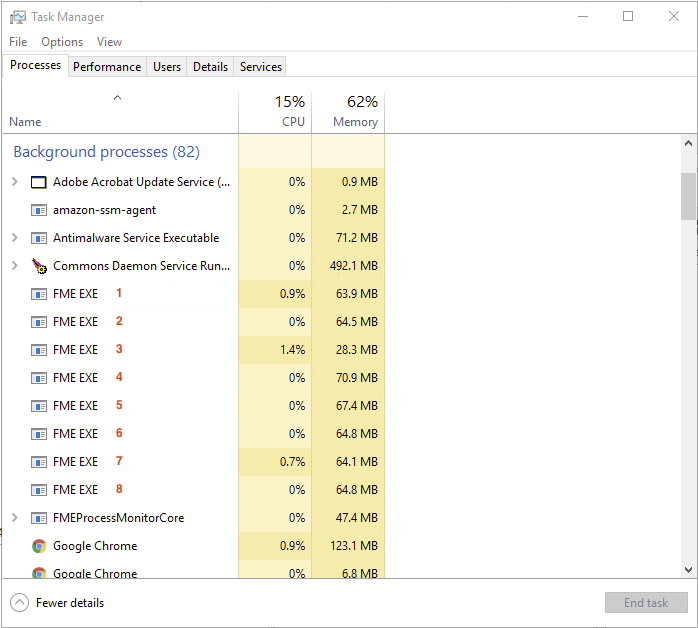Select the FMEProcessMonitorCore name text
698x628 pixels.
[x=118, y=518]
